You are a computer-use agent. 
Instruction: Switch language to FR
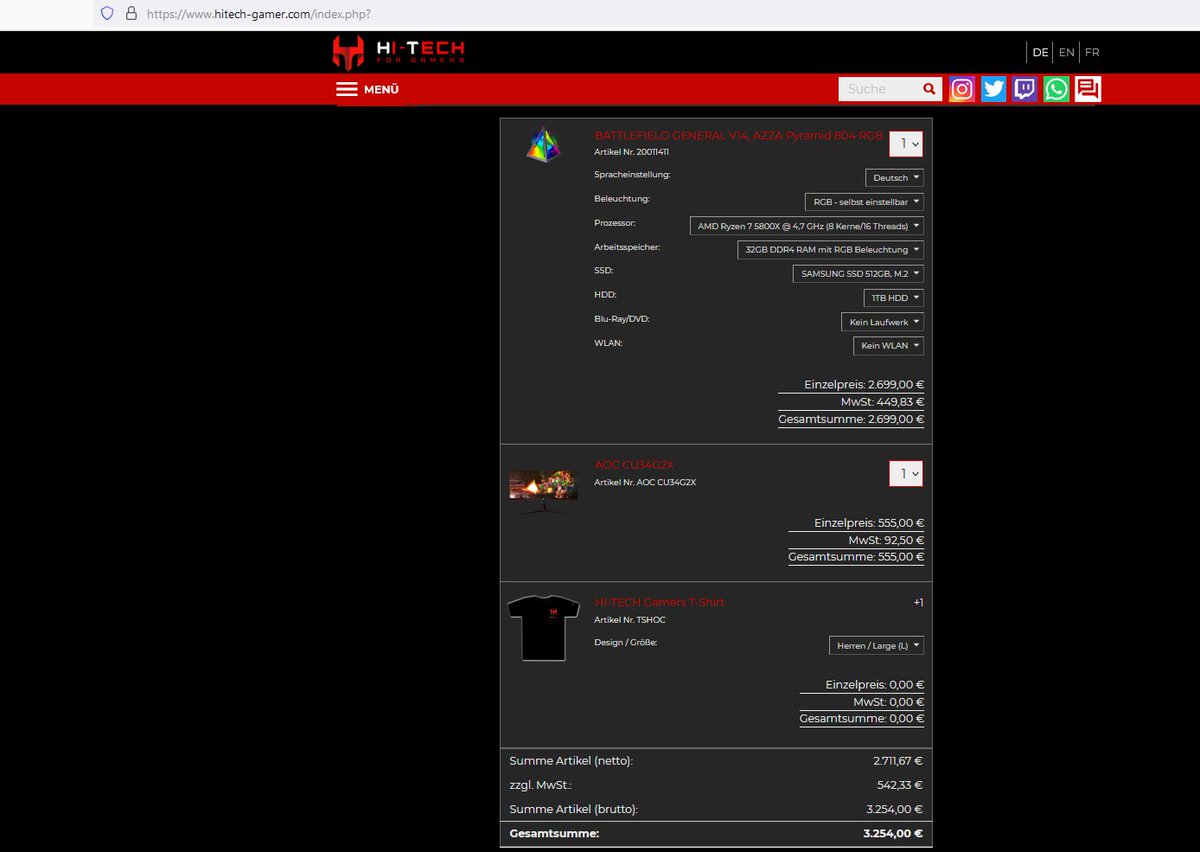[x=1092, y=52]
